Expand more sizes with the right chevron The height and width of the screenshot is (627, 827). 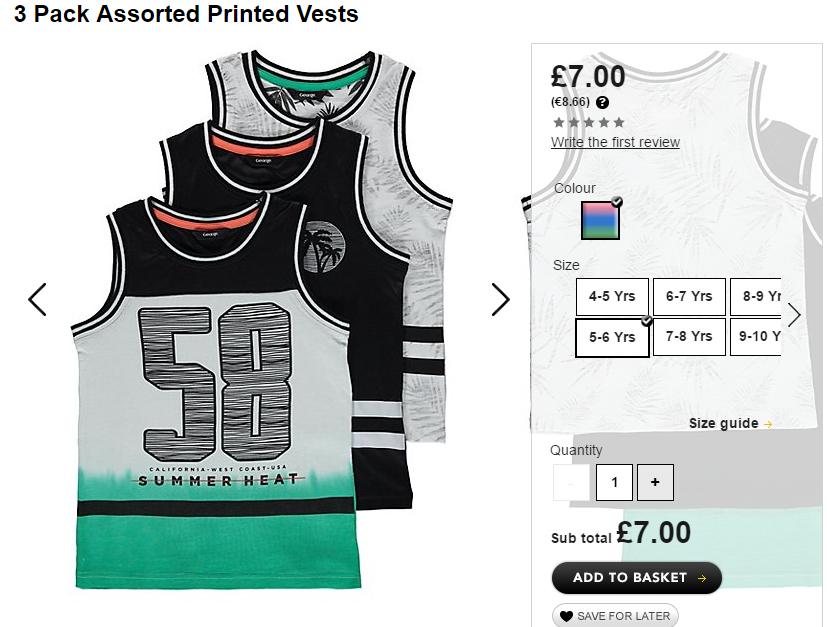click(x=794, y=315)
